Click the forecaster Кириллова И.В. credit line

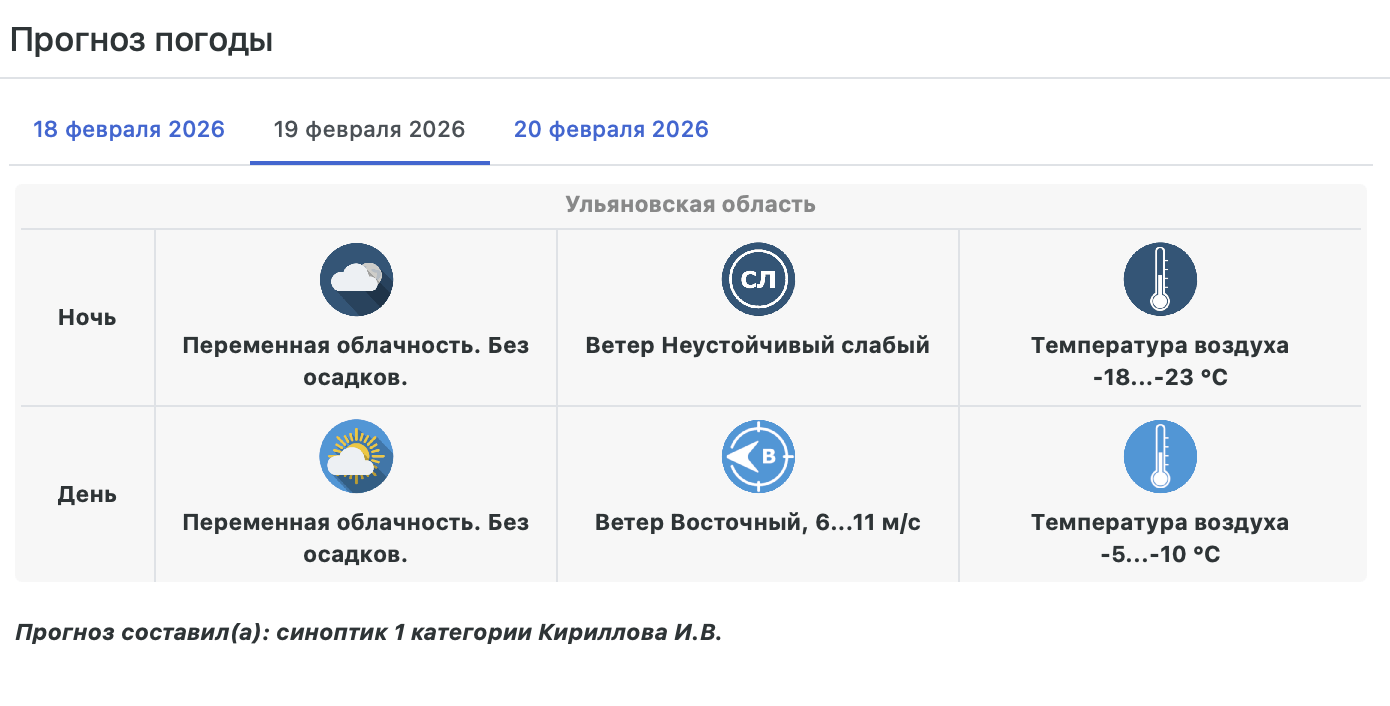(368, 633)
